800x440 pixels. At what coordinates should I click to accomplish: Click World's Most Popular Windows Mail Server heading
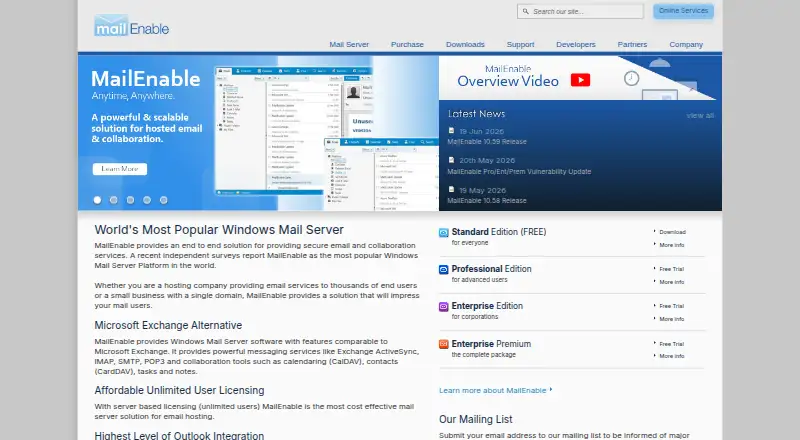coord(219,230)
